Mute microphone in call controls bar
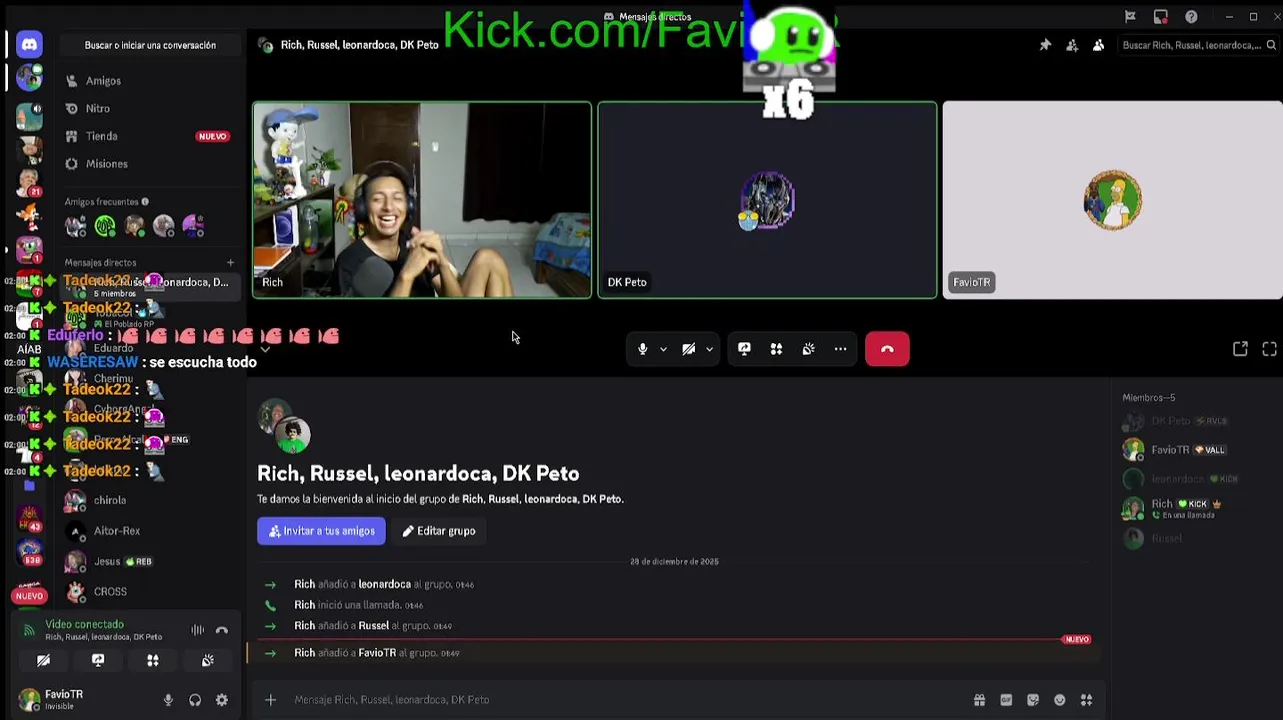This screenshot has width=1283, height=720. click(x=643, y=349)
